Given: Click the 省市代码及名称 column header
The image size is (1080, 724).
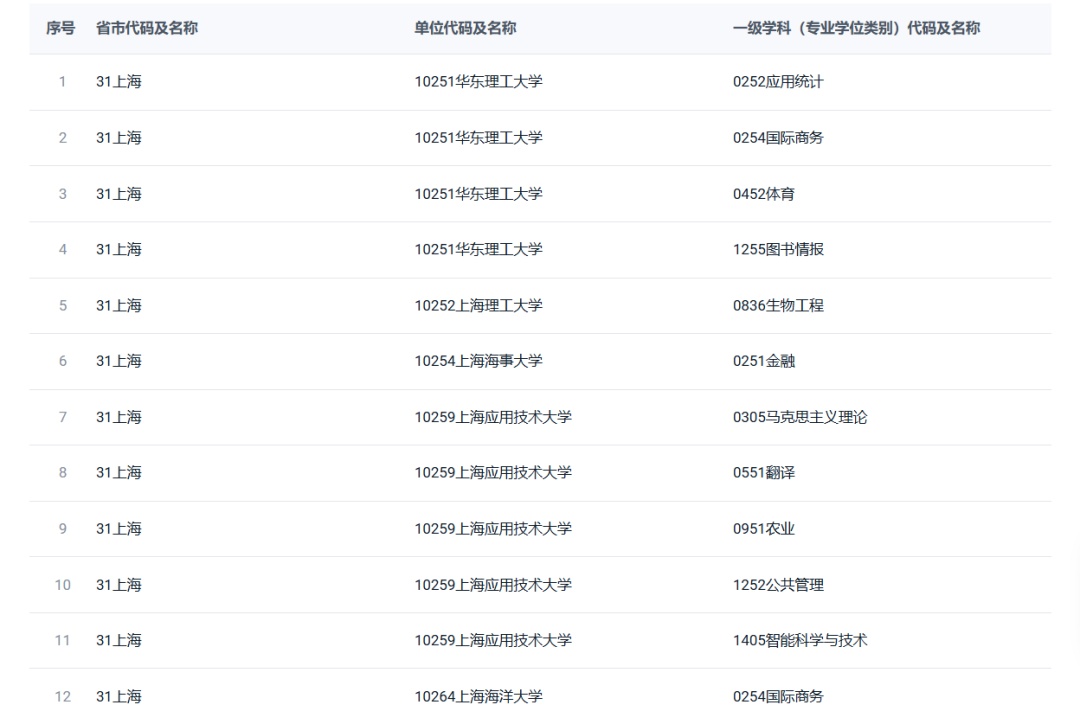Looking at the screenshot, I should point(147,28).
